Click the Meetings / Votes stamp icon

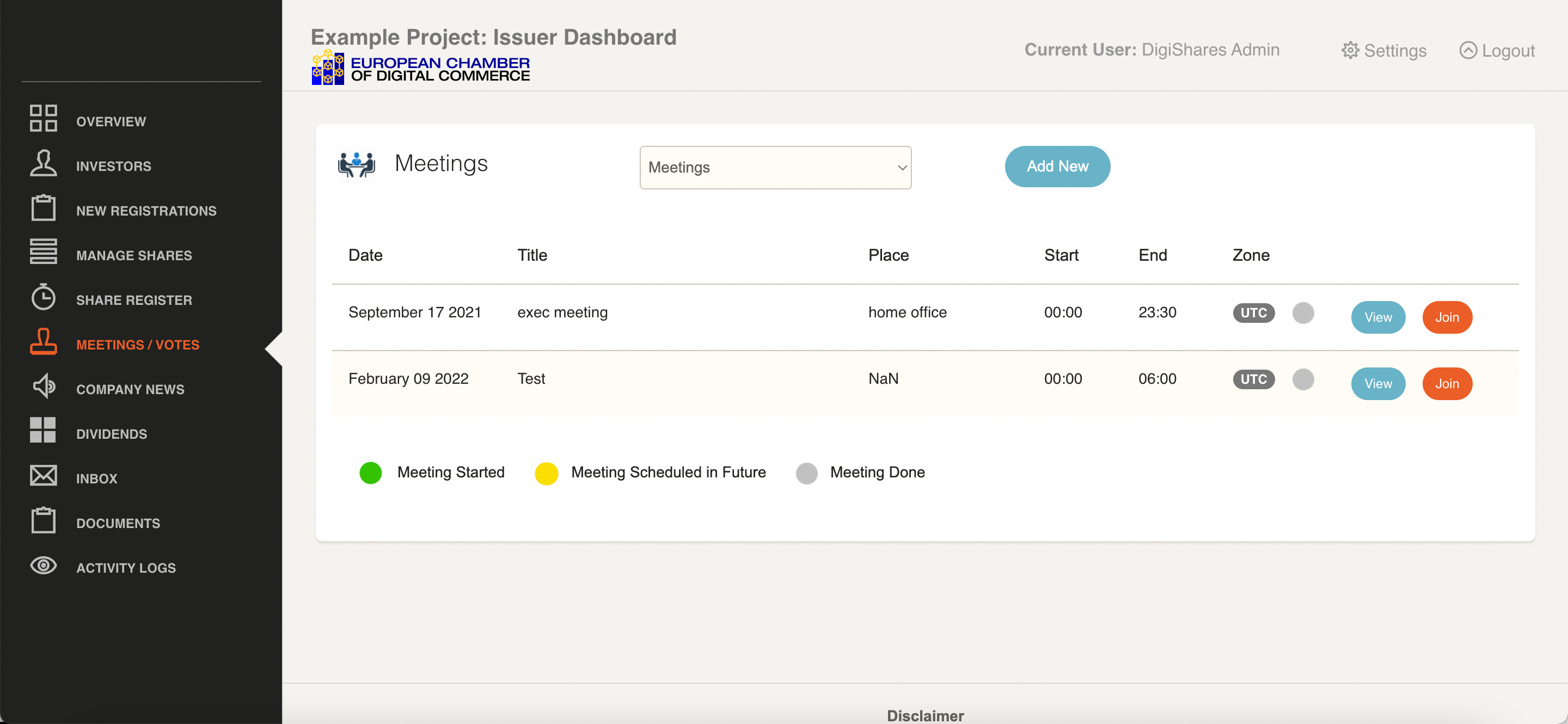(x=43, y=341)
